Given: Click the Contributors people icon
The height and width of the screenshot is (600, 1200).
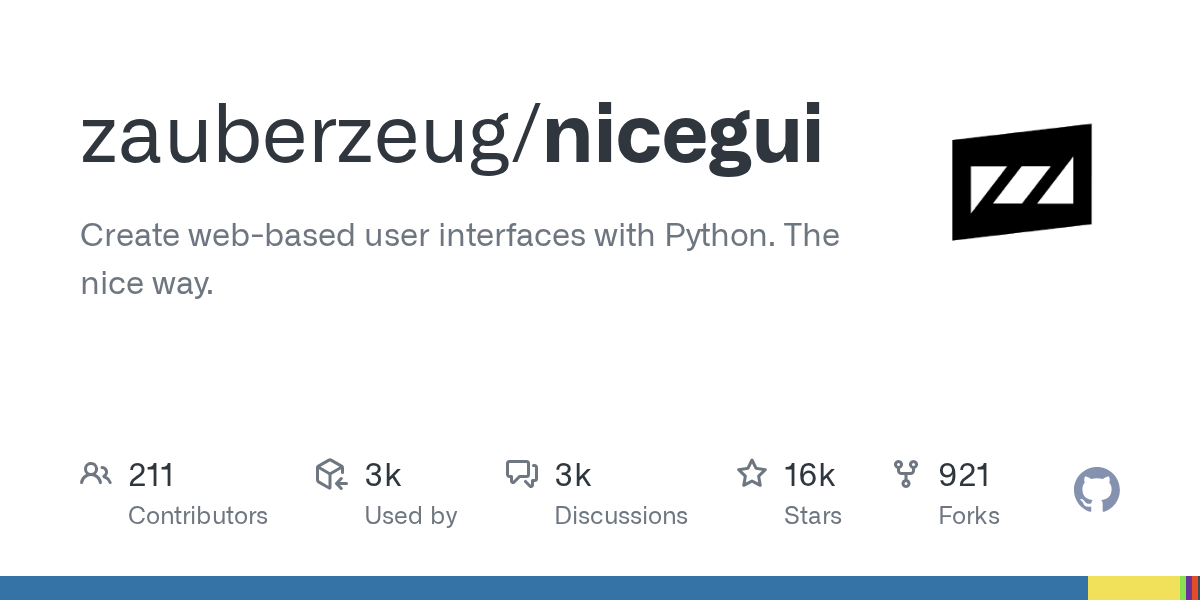Looking at the screenshot, I should pyautogui.click(x=96, y=474).
